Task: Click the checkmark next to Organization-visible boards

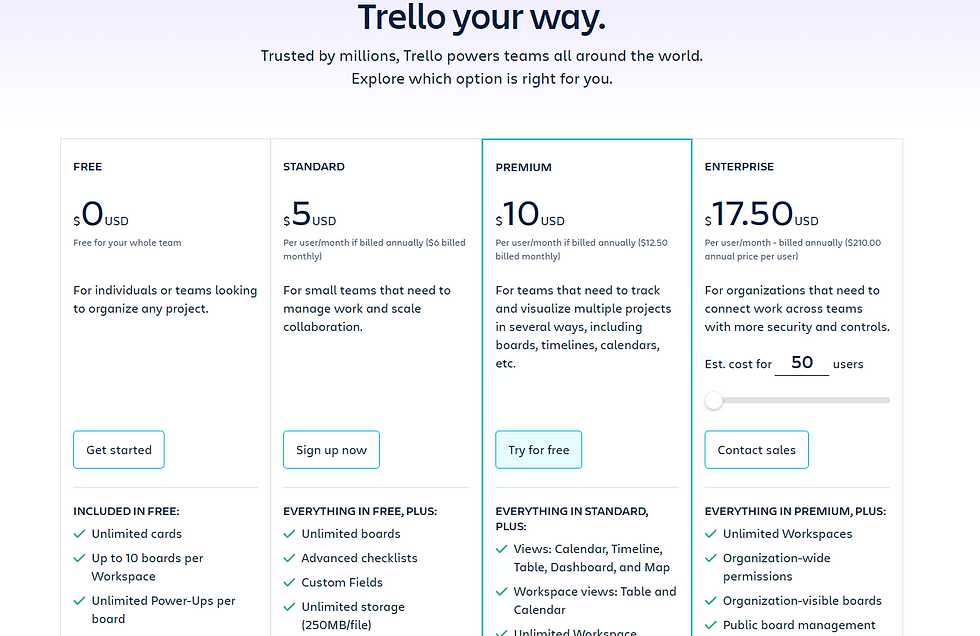Action: click(711, 601)
